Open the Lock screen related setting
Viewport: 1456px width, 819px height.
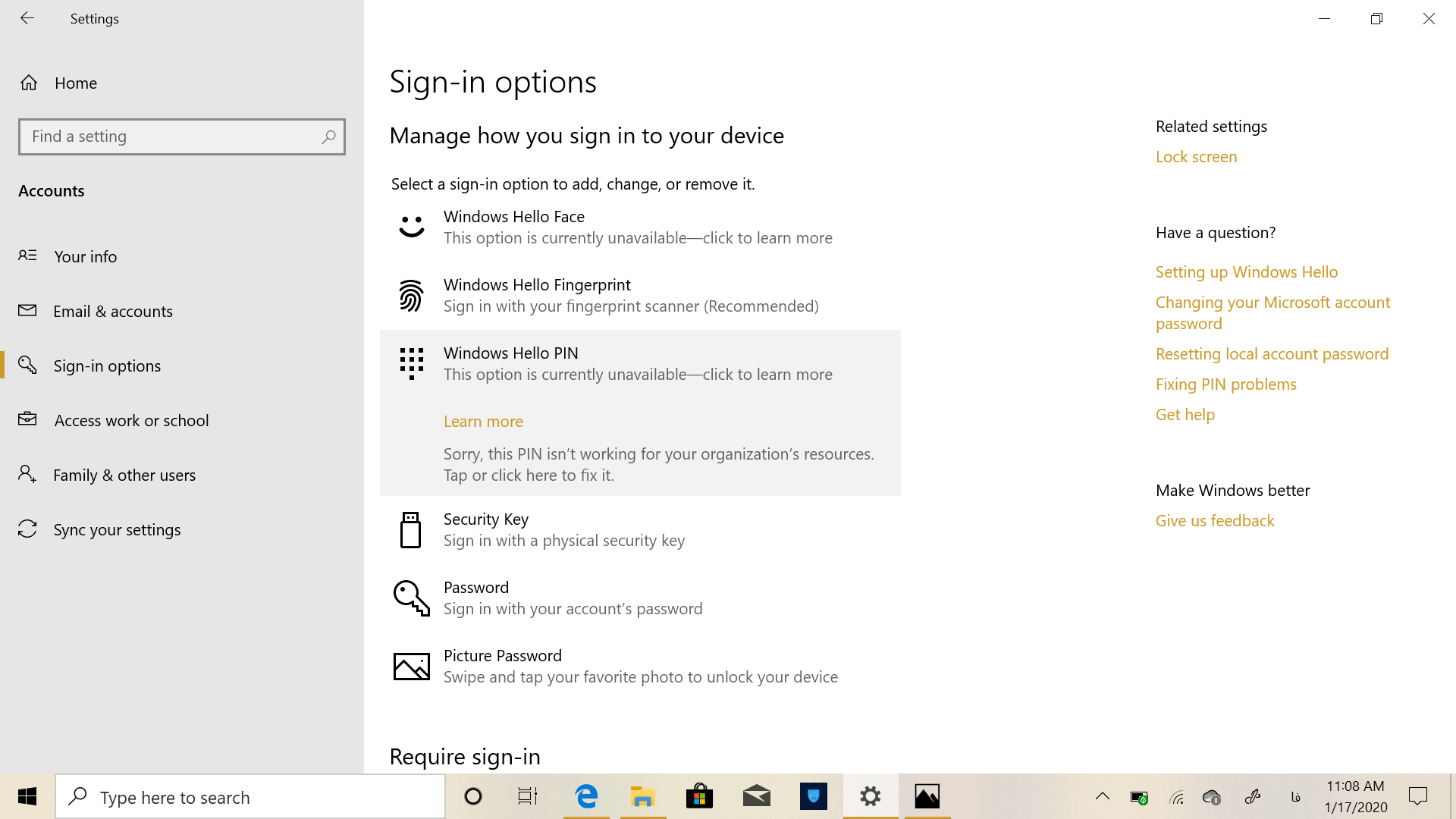(x=1196, y=156)
